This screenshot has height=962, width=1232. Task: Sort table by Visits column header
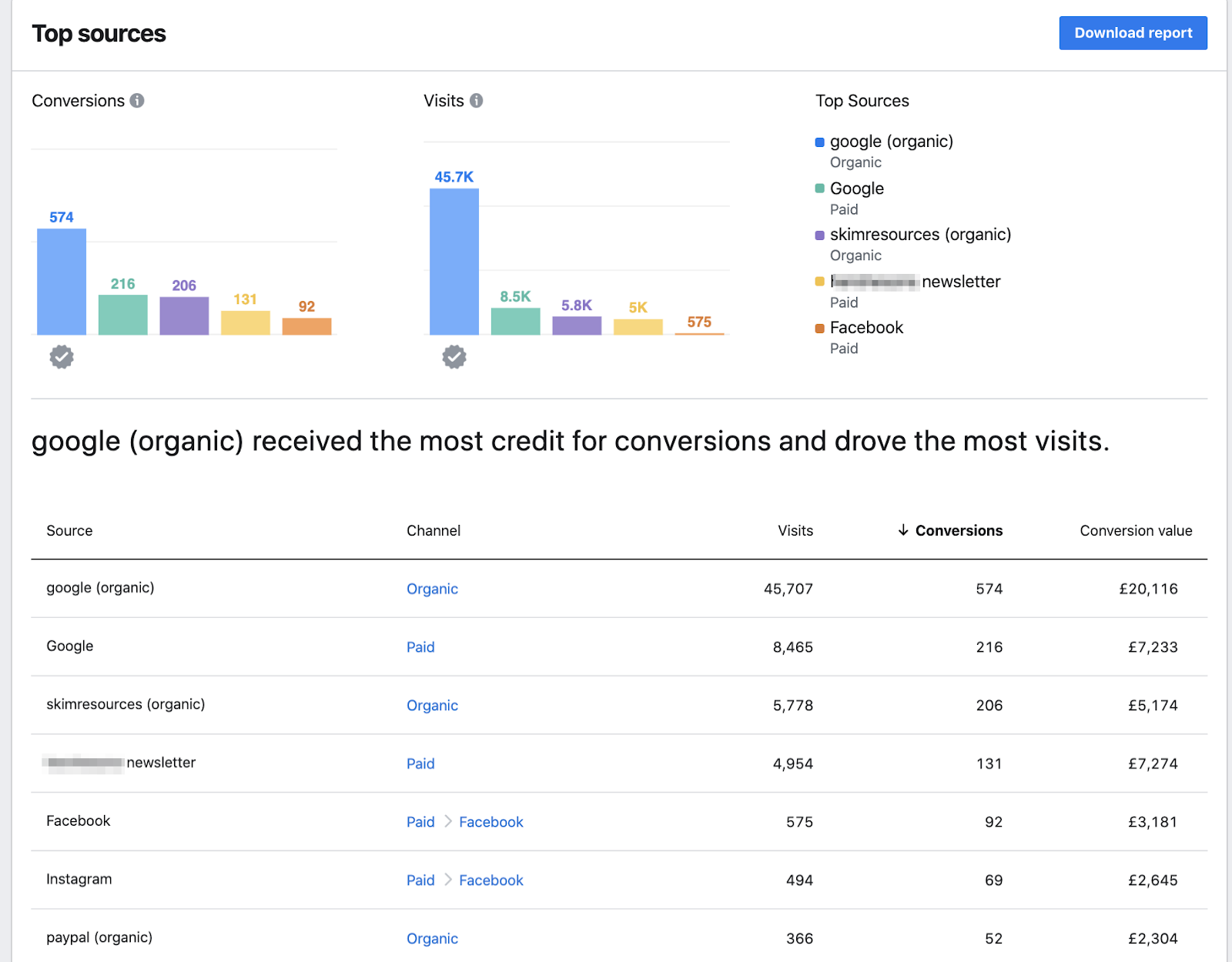(x=795, y=530)
